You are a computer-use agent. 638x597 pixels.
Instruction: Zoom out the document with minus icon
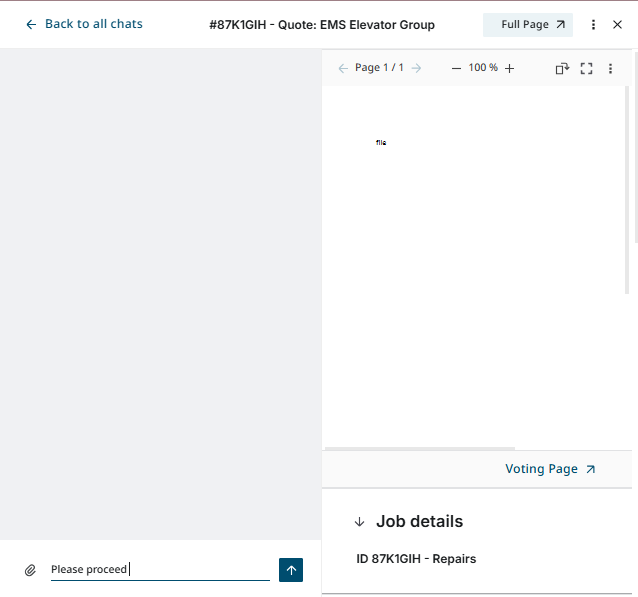point(456,68)
